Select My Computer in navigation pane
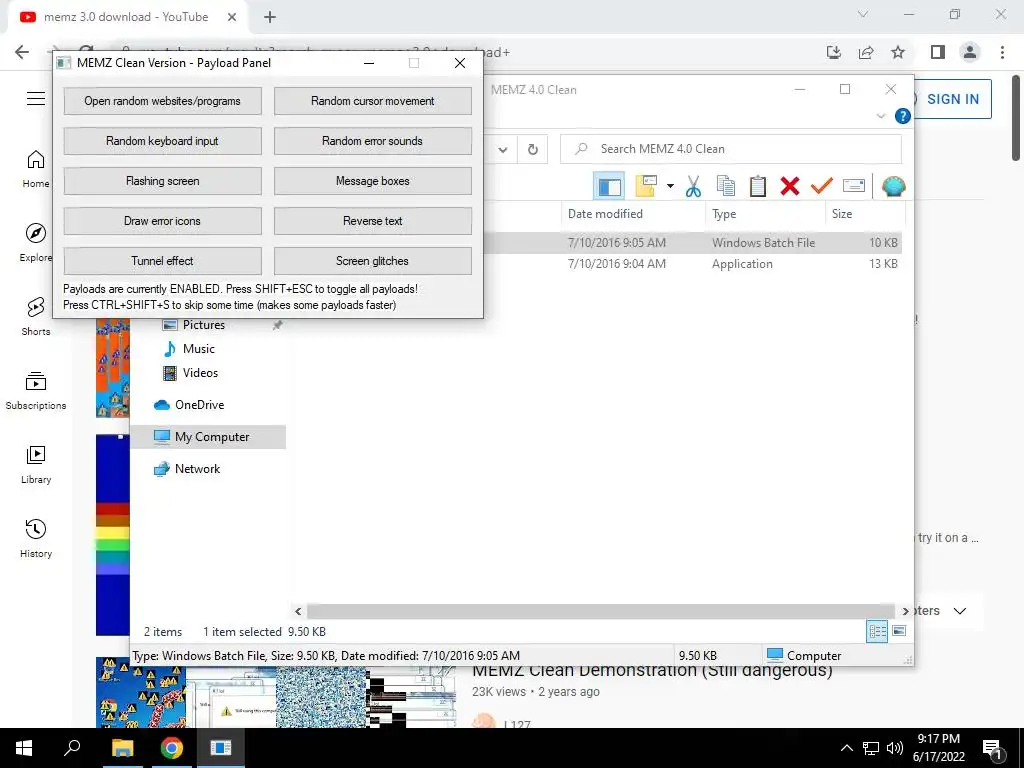Image resolution: width=1024 pixels, height=768 pixels. point(208,437)
